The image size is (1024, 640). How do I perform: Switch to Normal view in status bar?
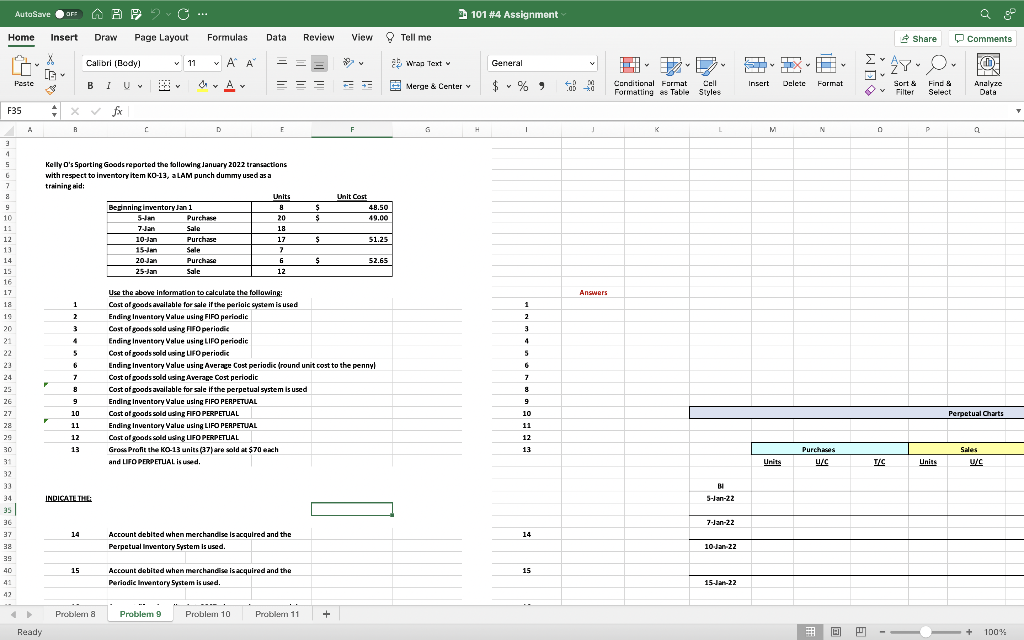pyautogui.click(x=810, y=632)
